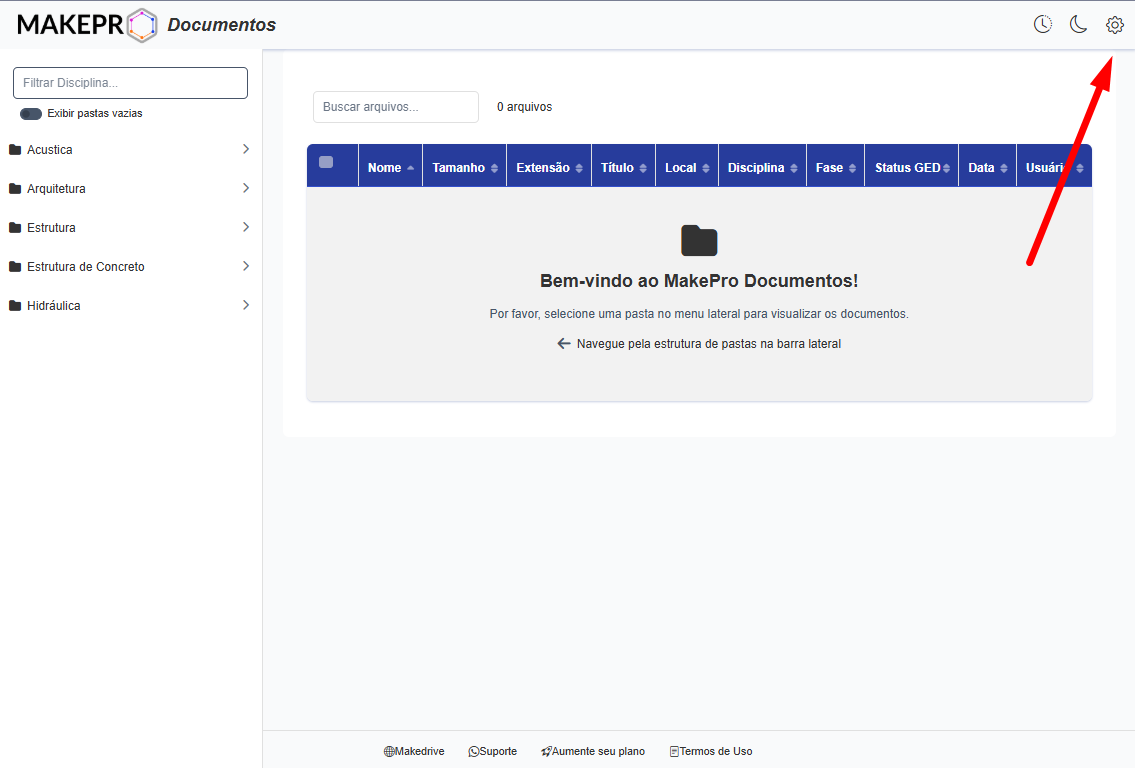The image size is (1135, 768).
Task: Sort the table by Tamanho column
Action: click(464, 168)
